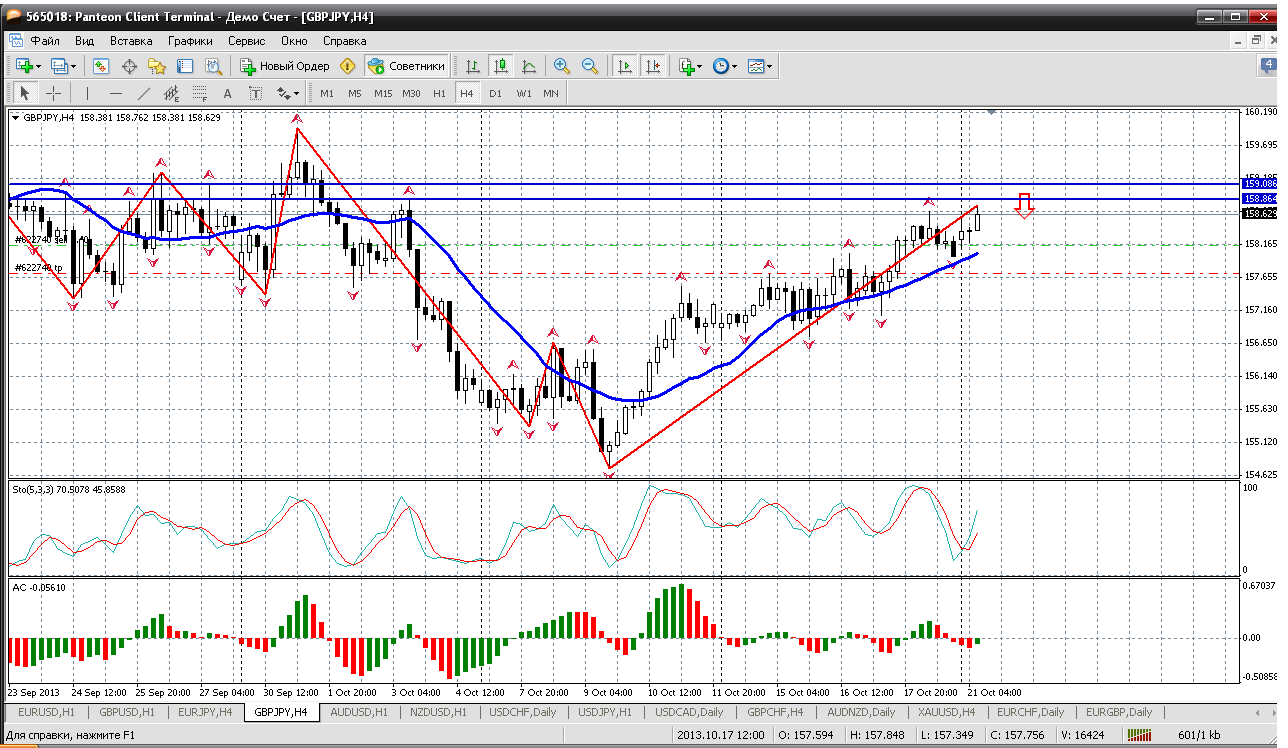Expand the New Chart dropdown arrow
Viewport: 1288px width, 748px height.
pyautogui.click(x=39, y=67)
